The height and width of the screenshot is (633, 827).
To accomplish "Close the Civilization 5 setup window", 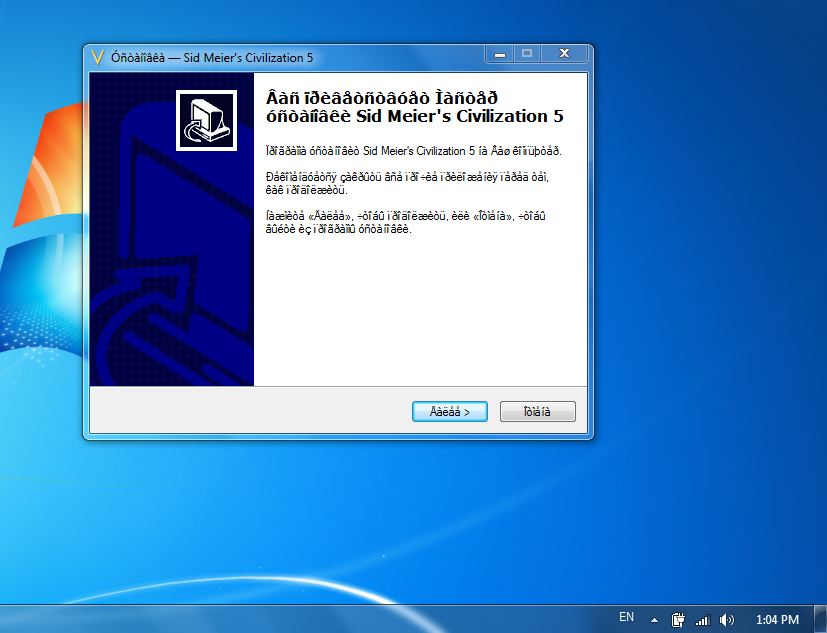I will point(565,53).
